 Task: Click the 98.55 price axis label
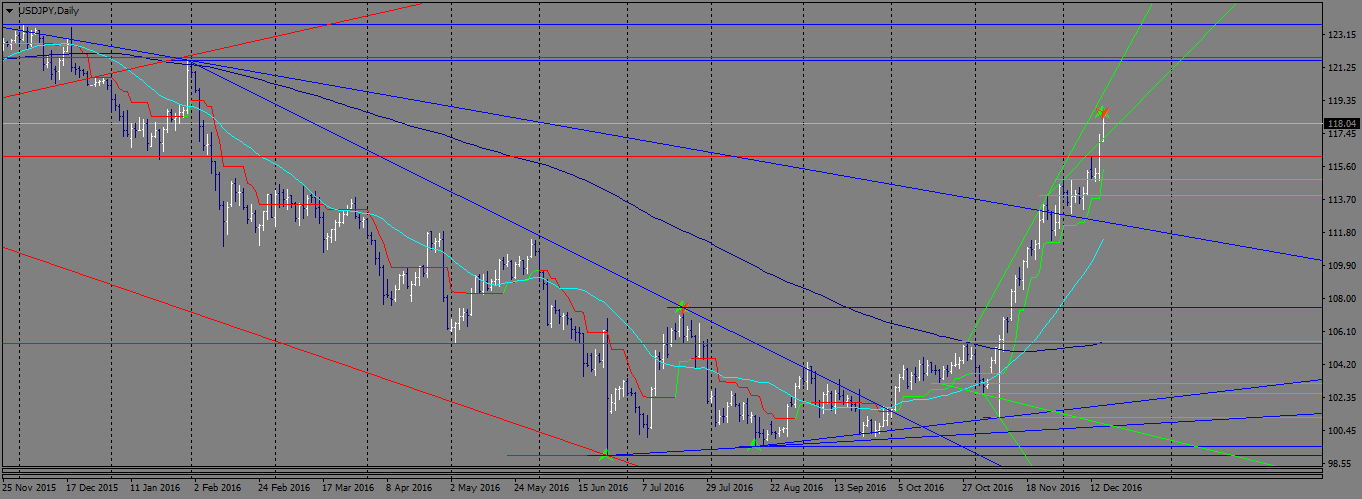[1341, 464]
